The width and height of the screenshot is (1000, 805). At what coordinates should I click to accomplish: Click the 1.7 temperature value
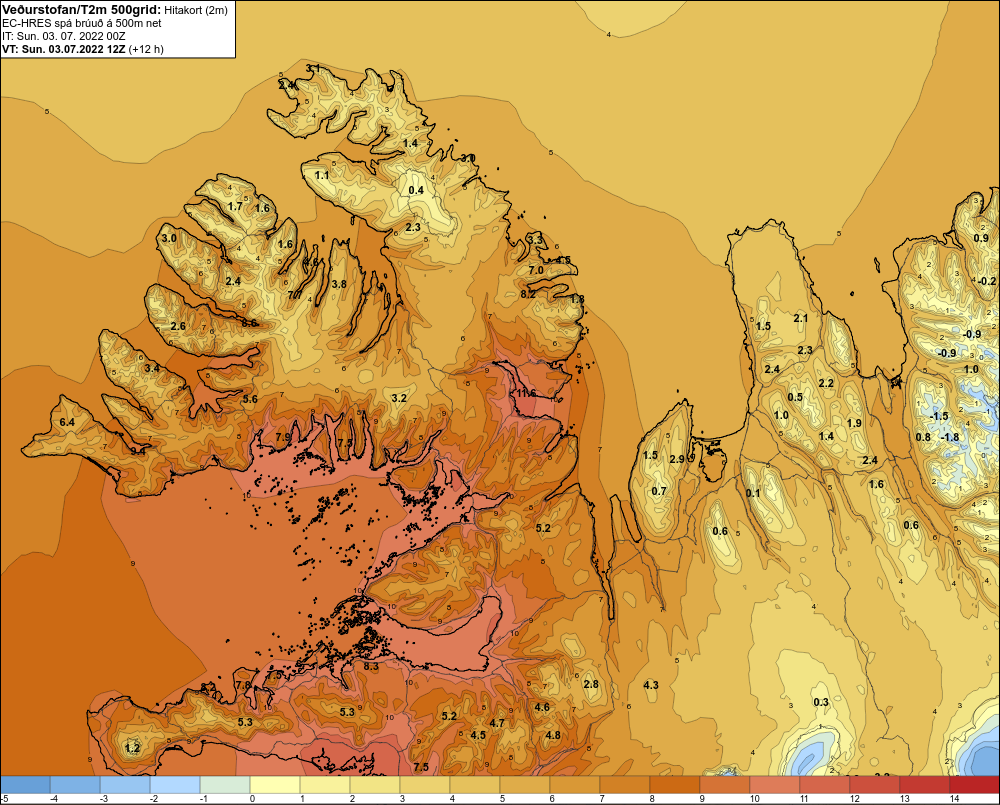(x=235, y=206)
